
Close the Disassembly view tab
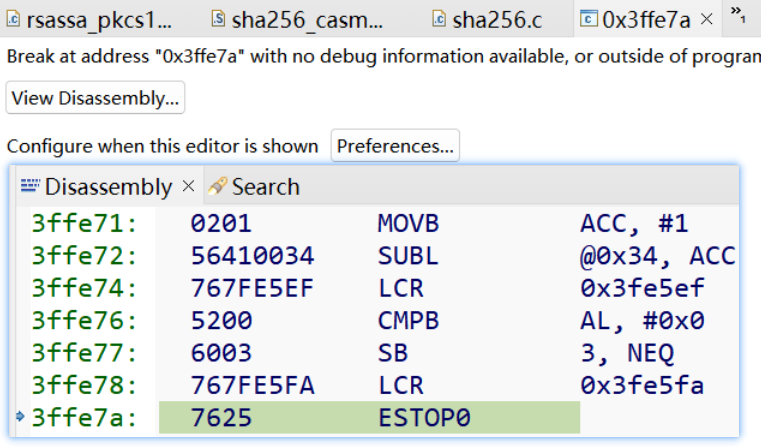[x=187, y=187]
